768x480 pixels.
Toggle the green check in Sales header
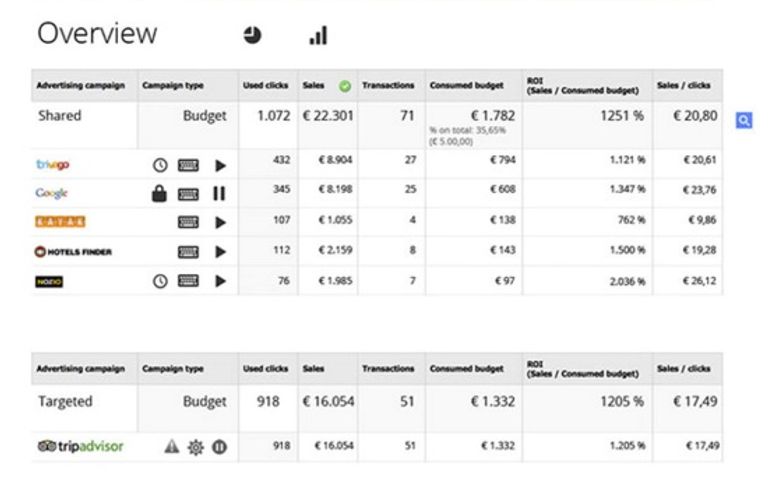point(345,86)
